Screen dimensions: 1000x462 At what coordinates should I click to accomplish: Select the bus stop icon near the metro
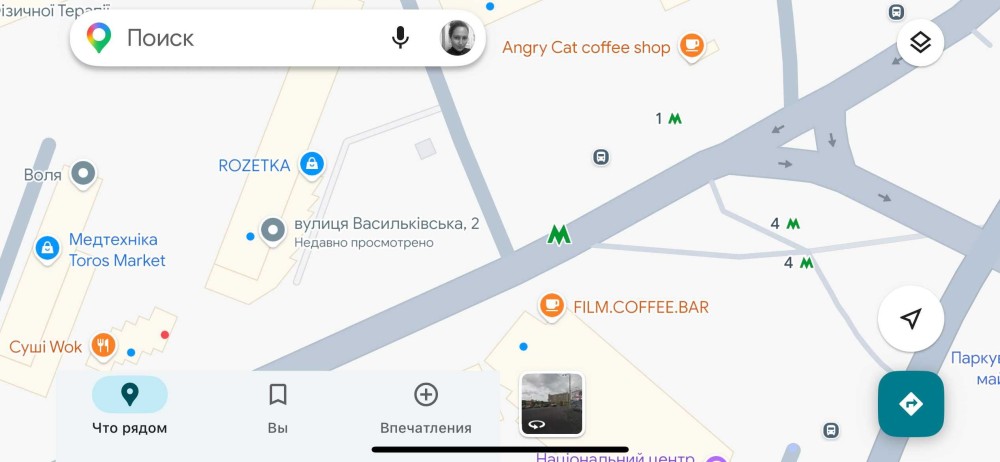(601, 157)
